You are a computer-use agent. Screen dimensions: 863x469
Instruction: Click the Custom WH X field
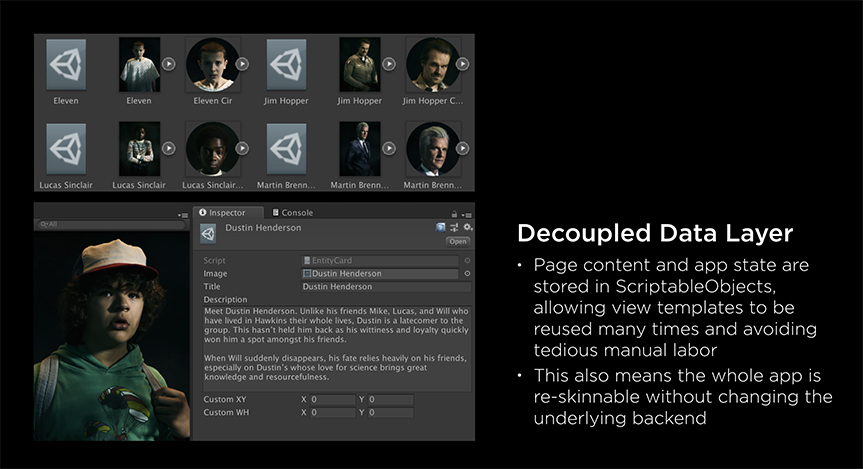click(x=332, y=412)
